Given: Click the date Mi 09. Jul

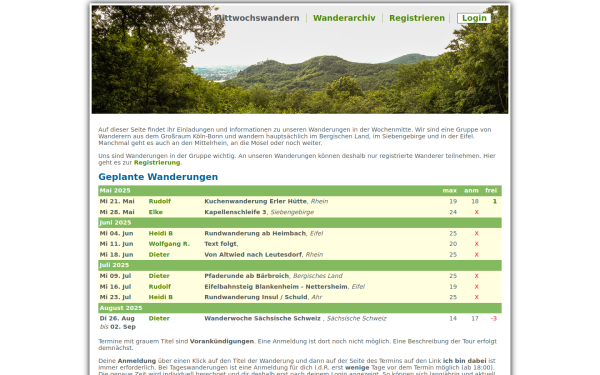Looking at the screenshot, I should point(116,276).
